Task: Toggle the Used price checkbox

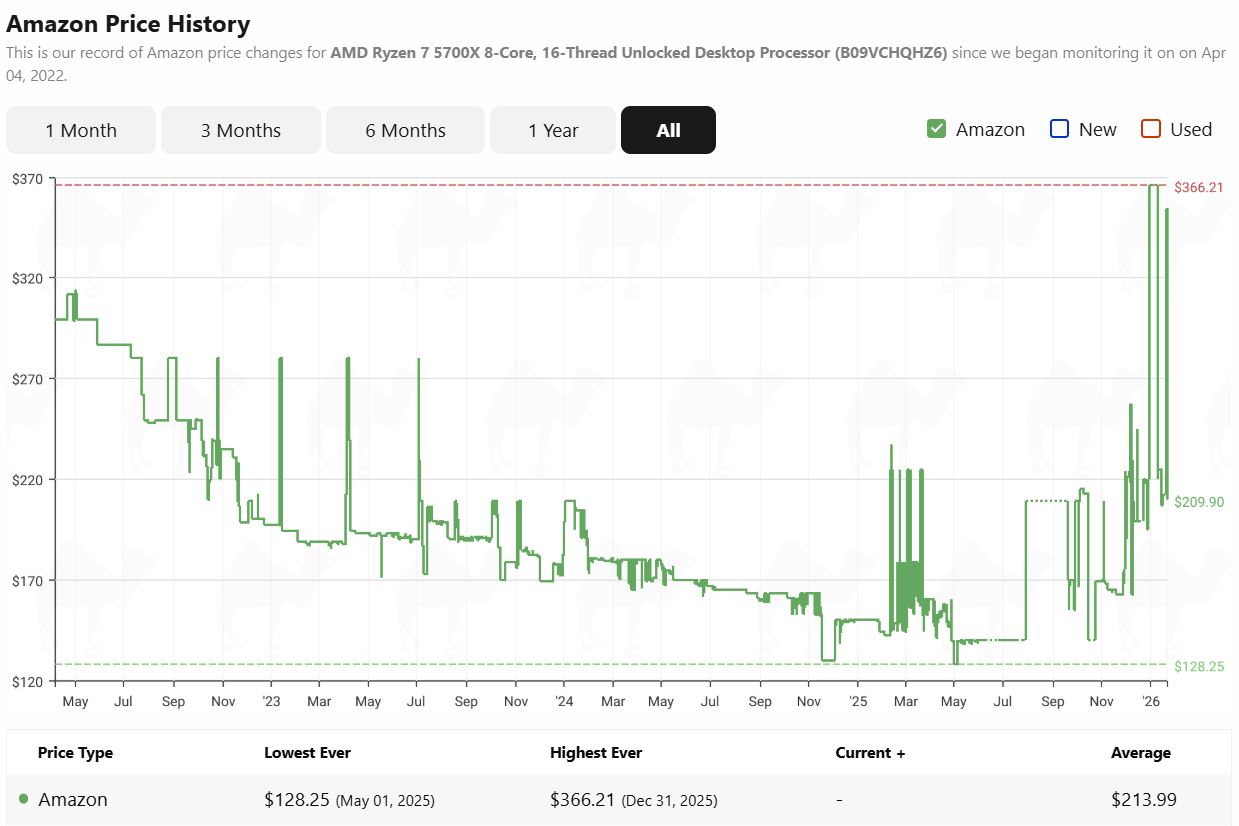Action: [x=1151, y=129]
